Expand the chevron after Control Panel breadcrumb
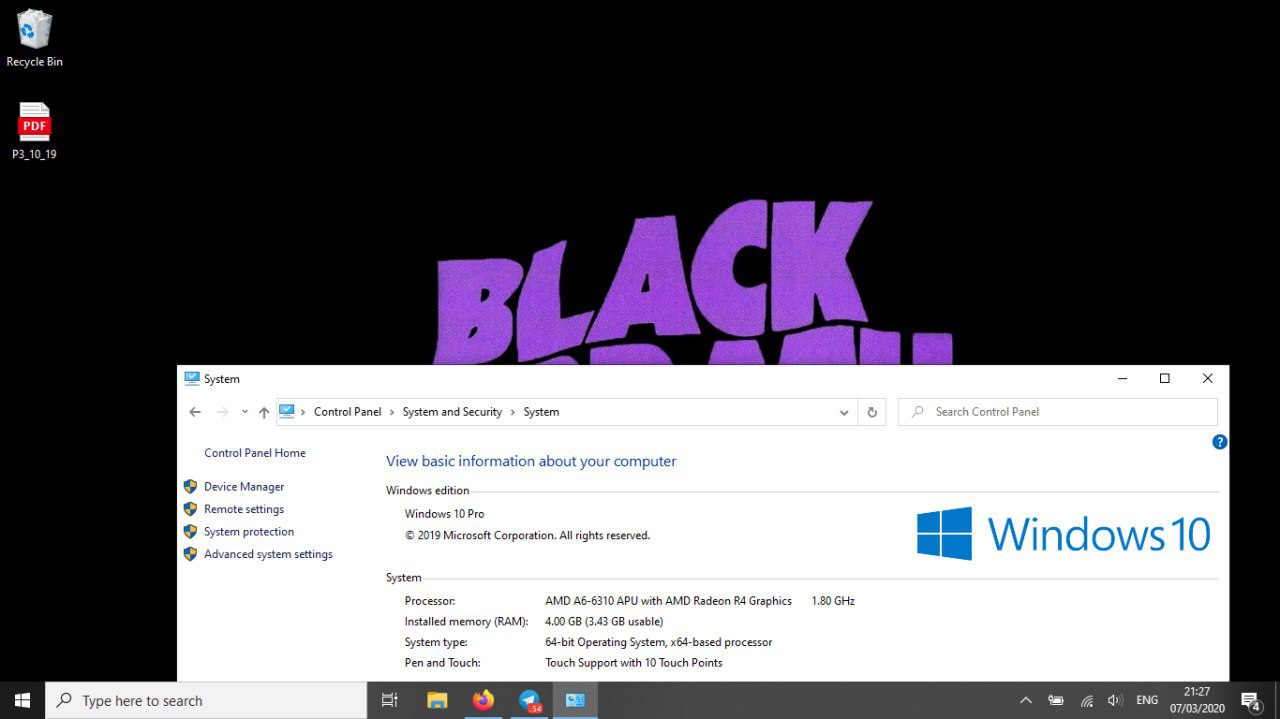 point(392,412)
